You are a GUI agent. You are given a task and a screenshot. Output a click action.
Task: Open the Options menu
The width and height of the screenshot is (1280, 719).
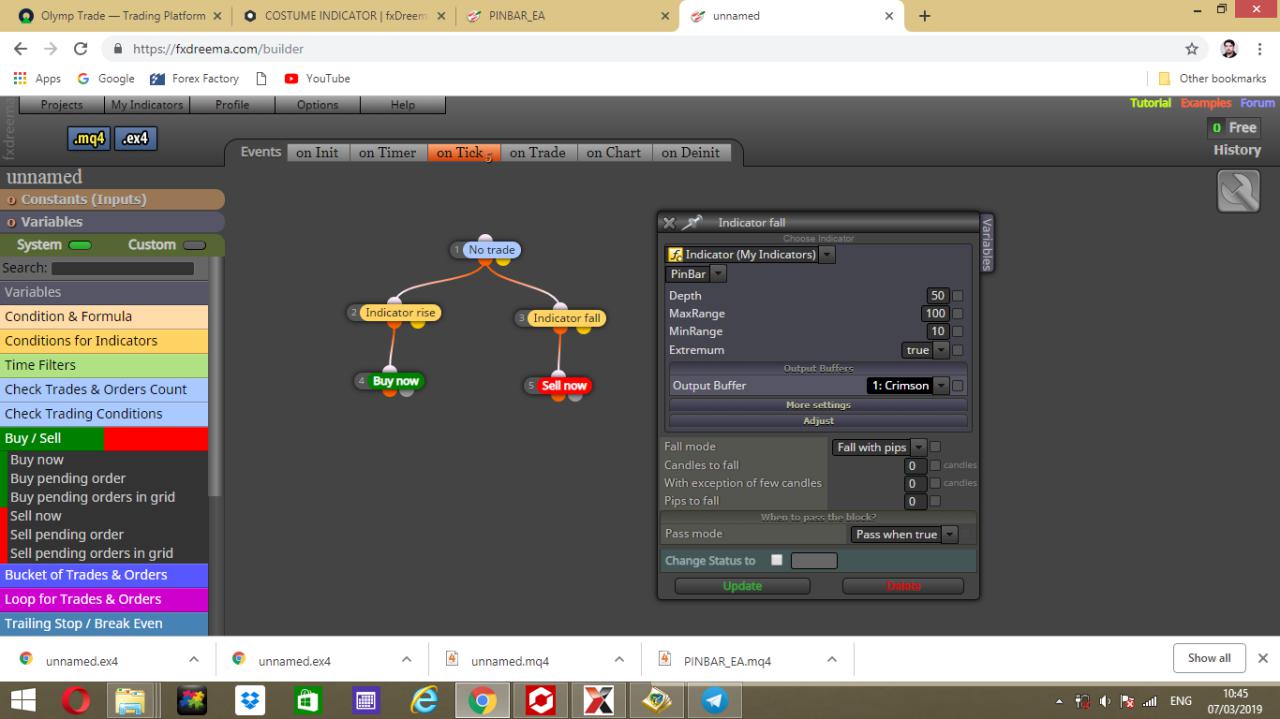click(317, 105)
